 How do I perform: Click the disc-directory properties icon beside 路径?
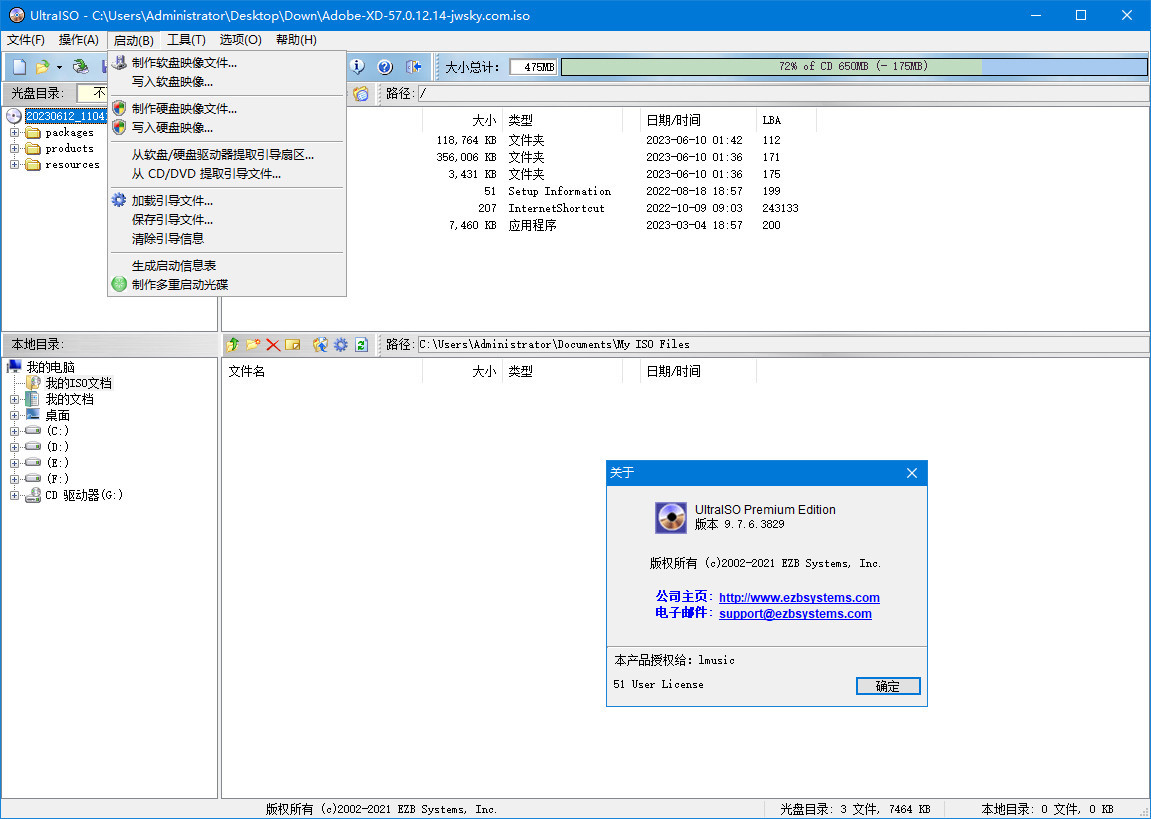coord(360,93)
